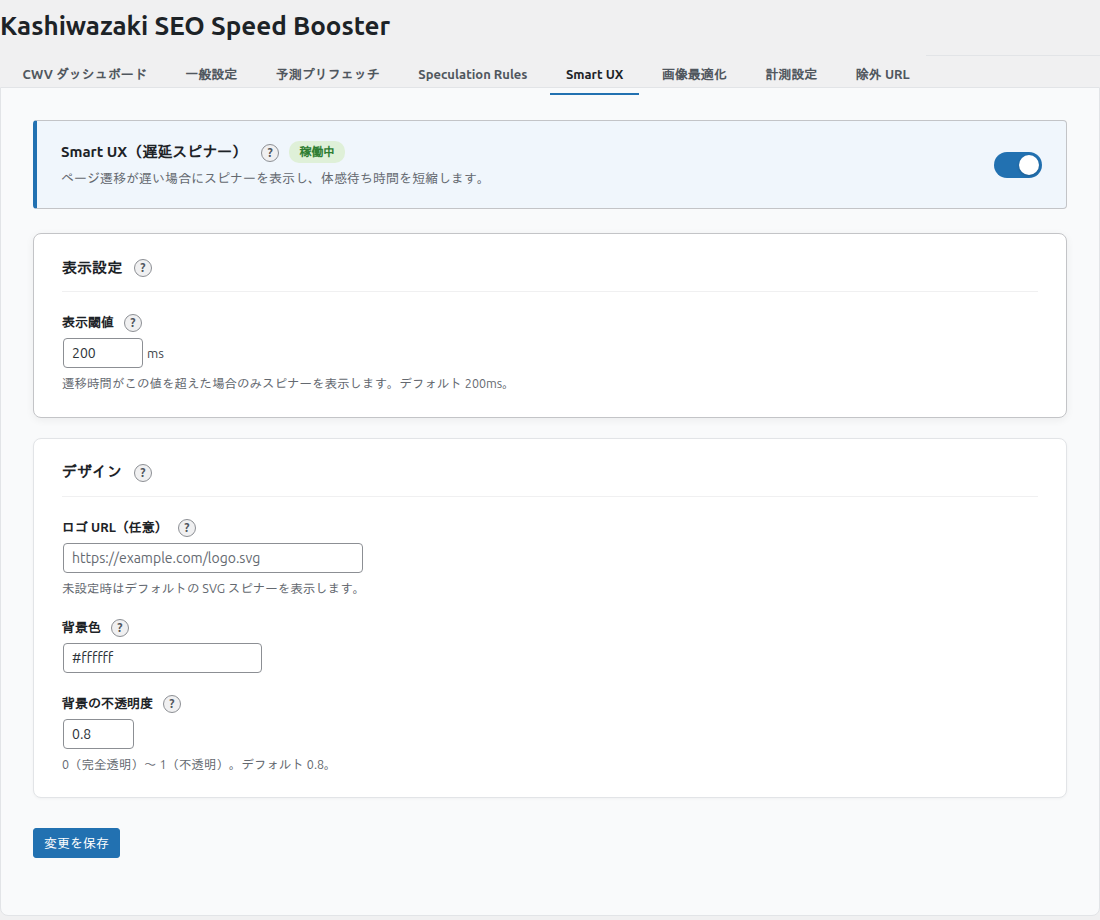Image resolution: width=1100 pixels, height=920 pixels.
Task: Disable the Smart UX spinner toggle
Action: pos(1017,164)
